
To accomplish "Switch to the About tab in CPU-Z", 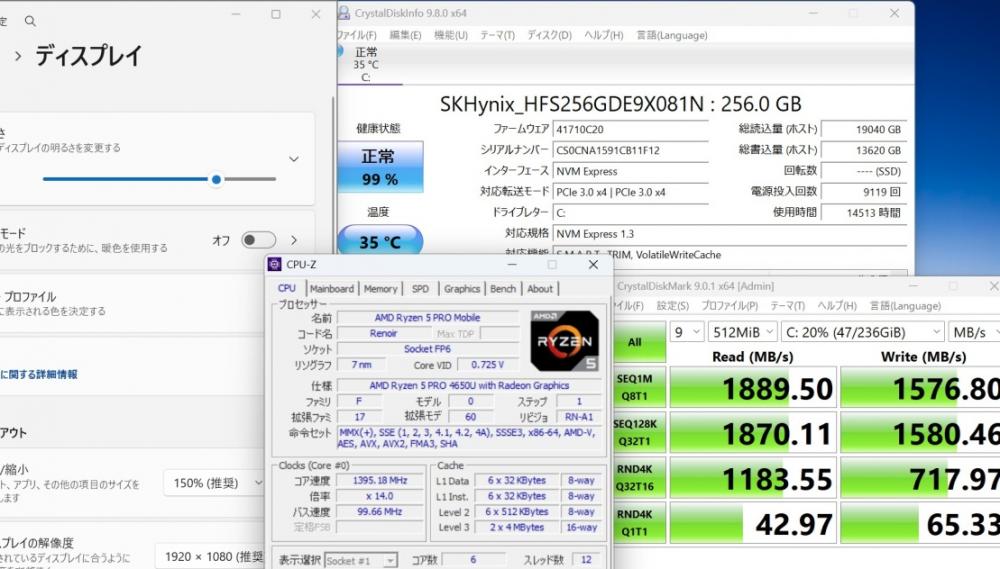I will [x=540, y=288].
